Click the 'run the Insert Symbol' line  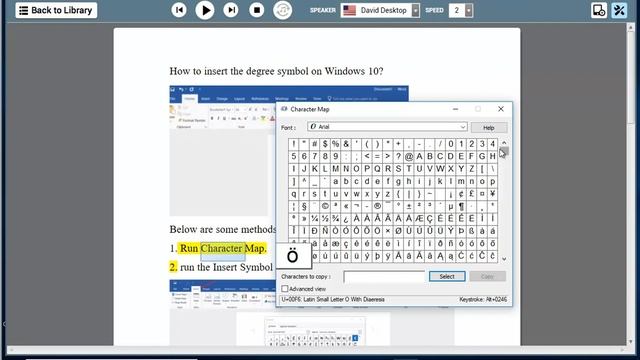pos(226,267)
